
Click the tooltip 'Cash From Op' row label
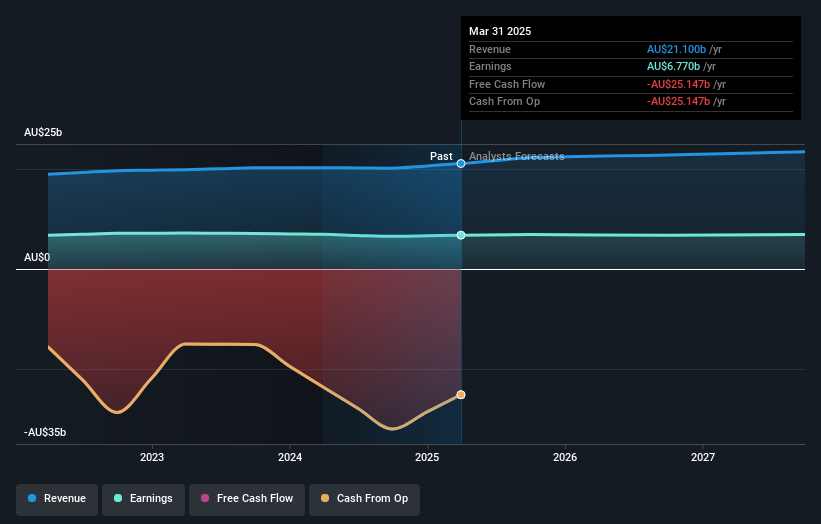[x=504, y=102]
